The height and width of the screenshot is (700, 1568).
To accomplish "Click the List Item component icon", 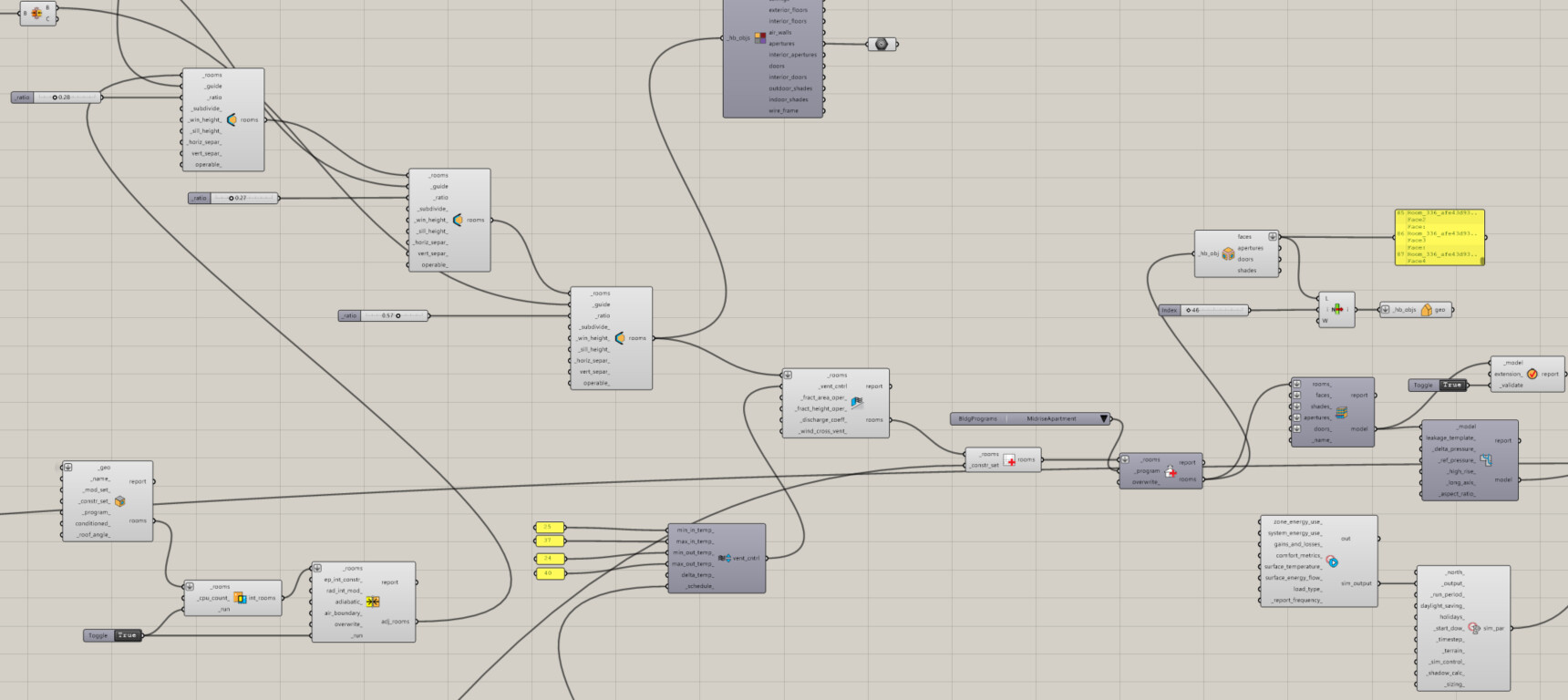I will coord(1336,310).
